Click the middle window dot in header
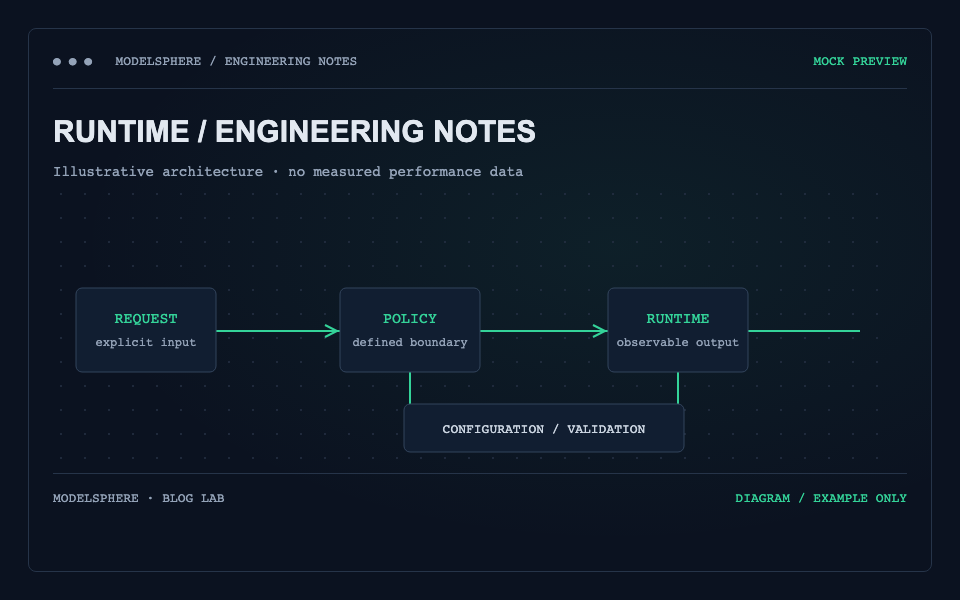This screenshot has height=600, width=960. coord(72,61)
